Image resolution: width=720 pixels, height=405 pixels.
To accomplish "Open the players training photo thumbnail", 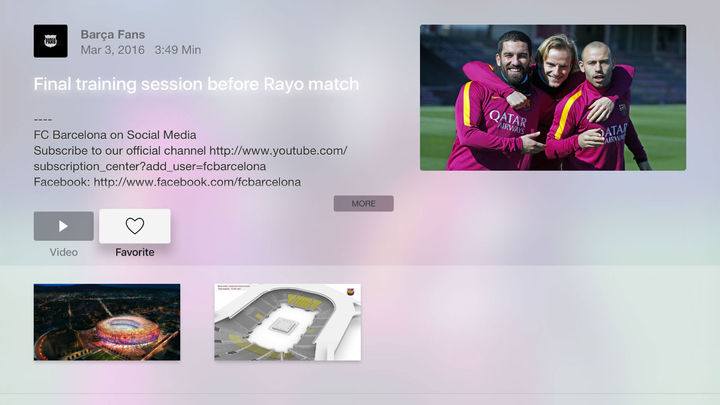I will pyautogui.click(x=553, y=97).
